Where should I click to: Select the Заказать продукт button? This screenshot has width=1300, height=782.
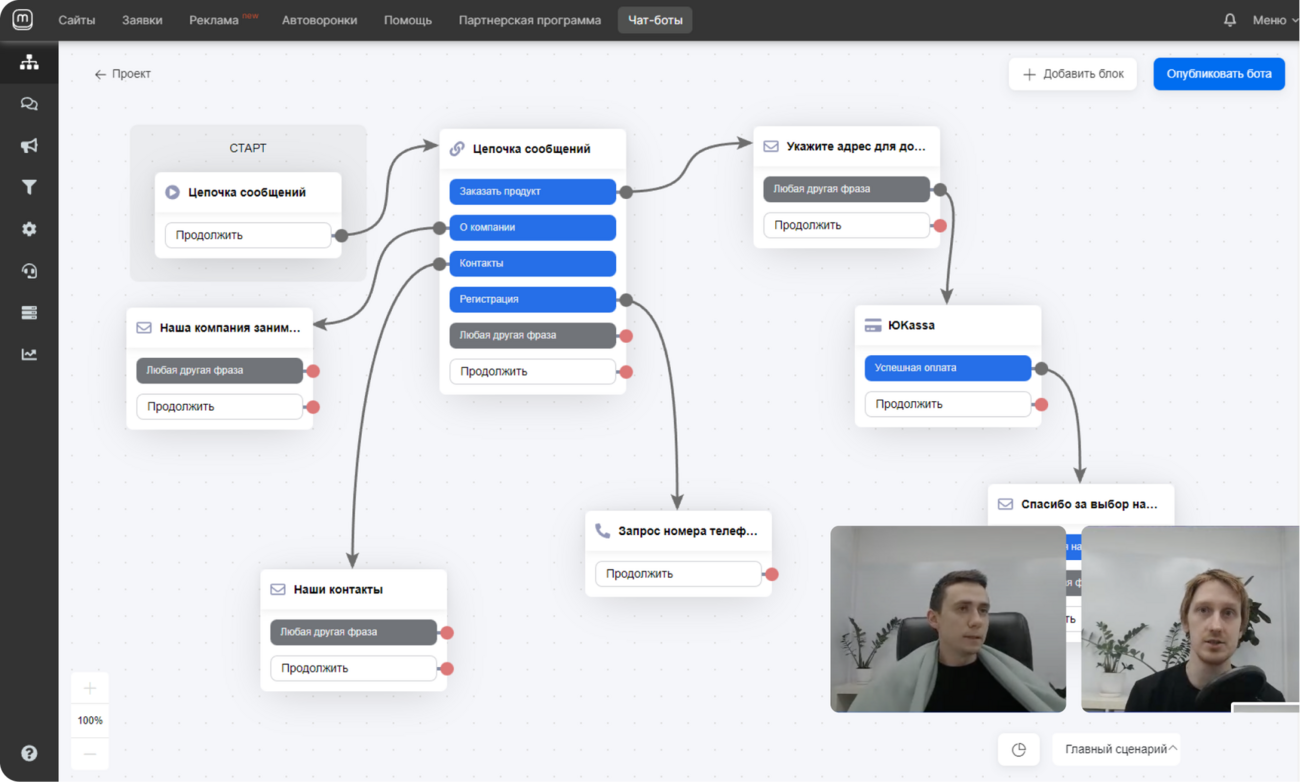tap(533, 191)
